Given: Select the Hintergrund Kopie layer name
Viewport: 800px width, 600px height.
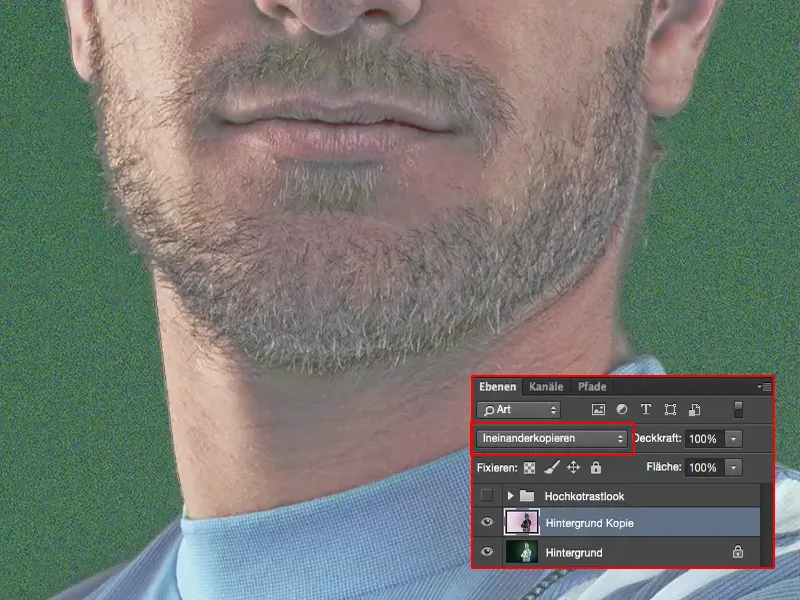Looking at the screenshot, I should [x=589, y=523].
